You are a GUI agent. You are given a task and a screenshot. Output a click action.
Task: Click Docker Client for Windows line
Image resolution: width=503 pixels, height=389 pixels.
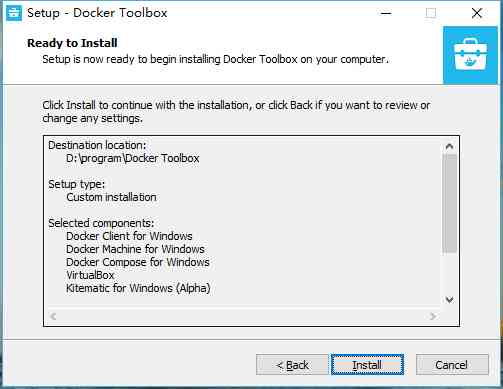pos(129,236)
